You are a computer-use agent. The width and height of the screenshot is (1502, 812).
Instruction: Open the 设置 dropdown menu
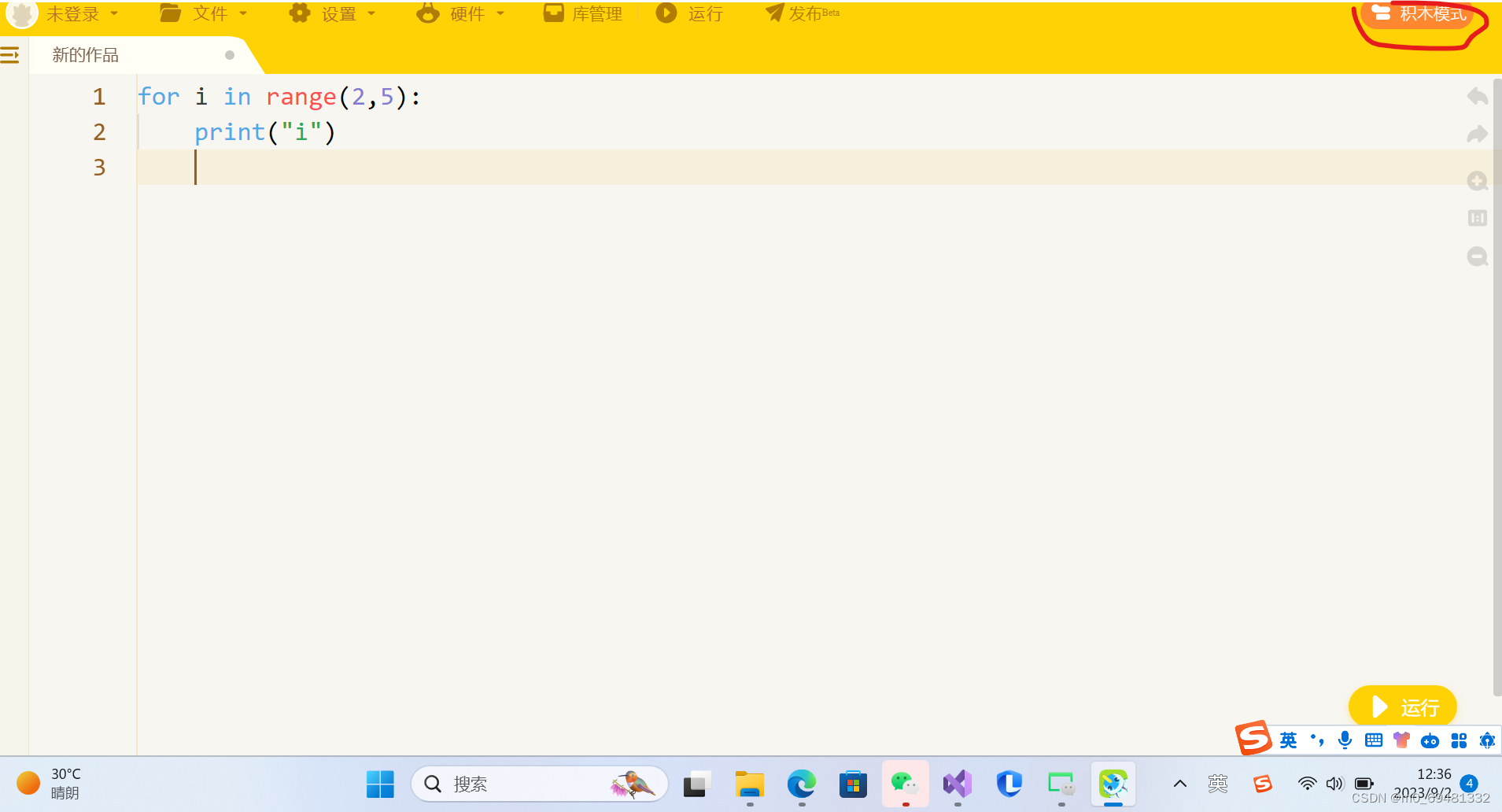click(338, 13)
